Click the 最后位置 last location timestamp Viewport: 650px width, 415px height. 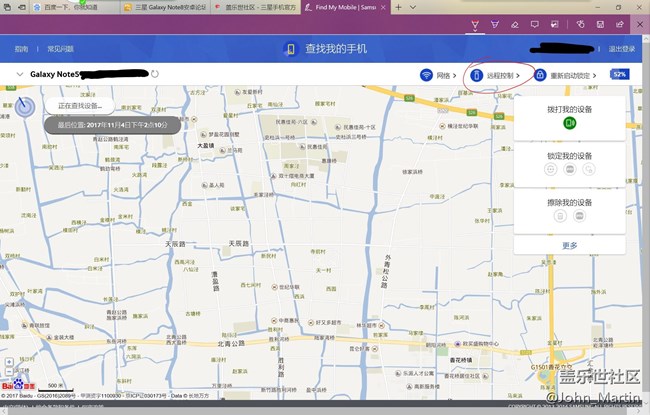point(112,125)
